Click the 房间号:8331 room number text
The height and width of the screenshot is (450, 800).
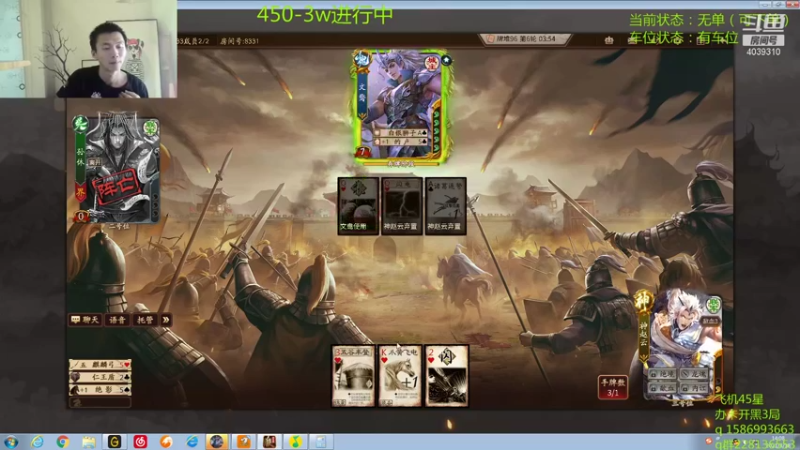pos(240,41)
